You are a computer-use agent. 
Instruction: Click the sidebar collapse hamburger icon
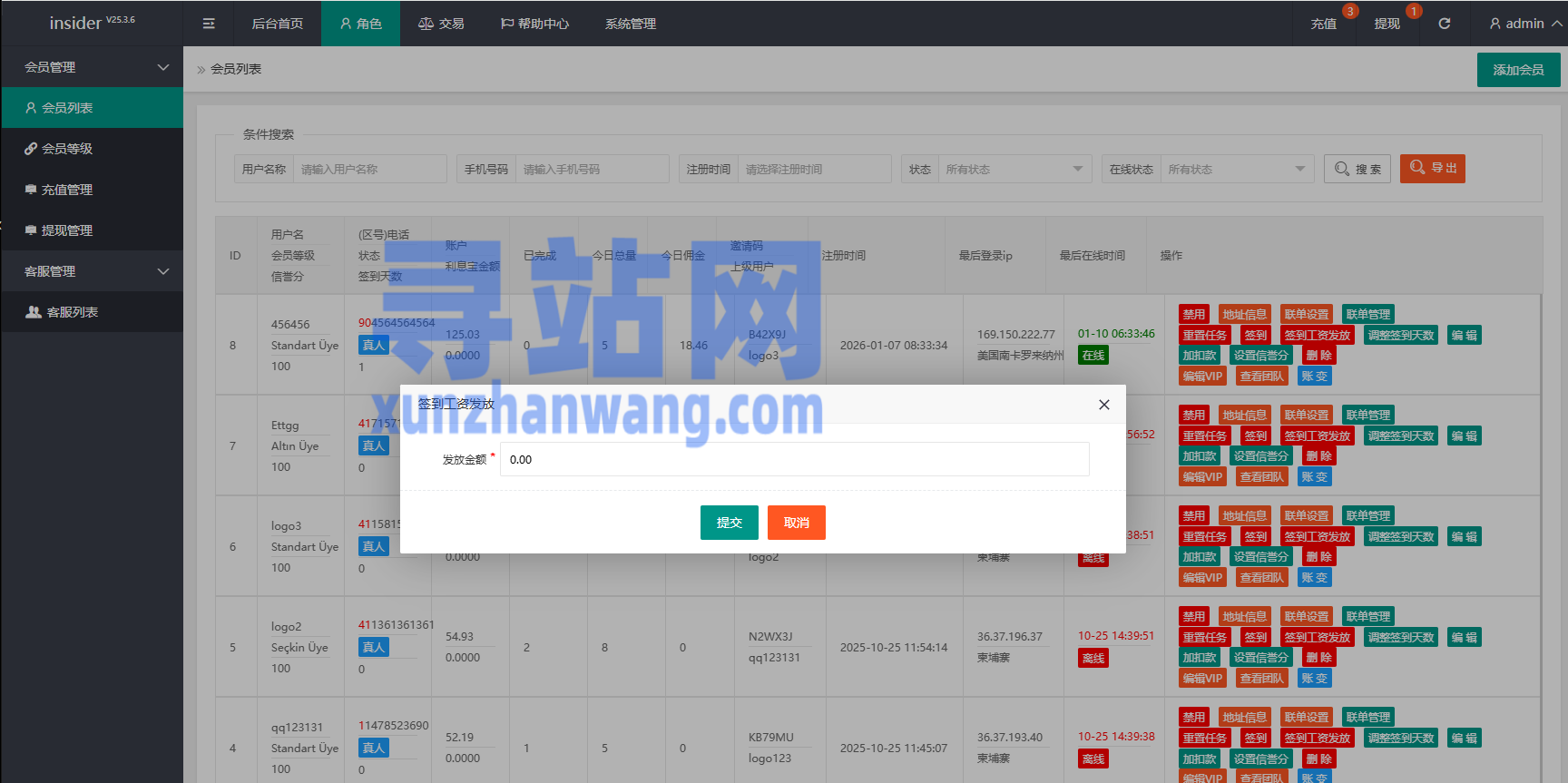(x=209, y=24)
